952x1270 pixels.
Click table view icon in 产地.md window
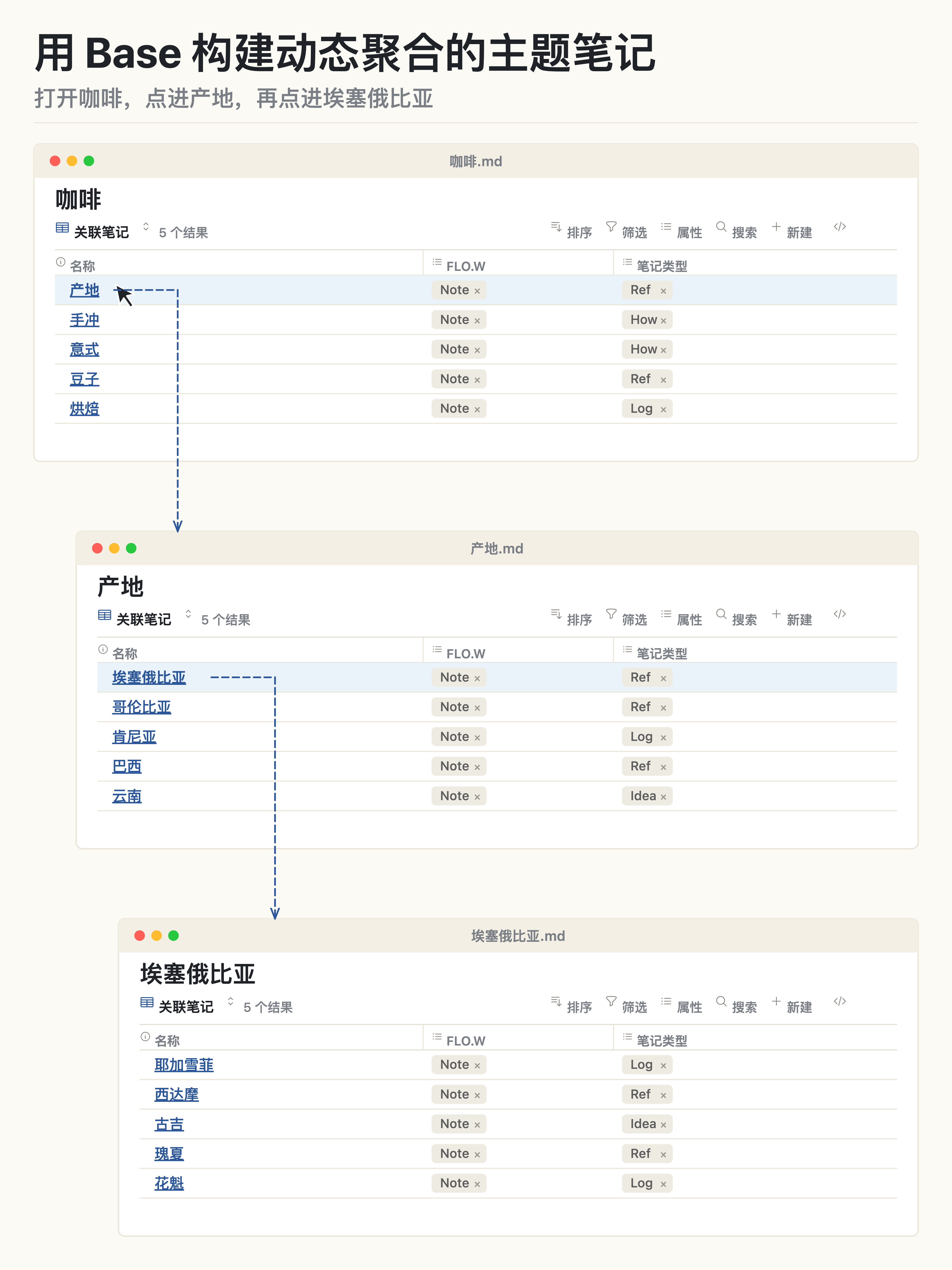(104, 615)
